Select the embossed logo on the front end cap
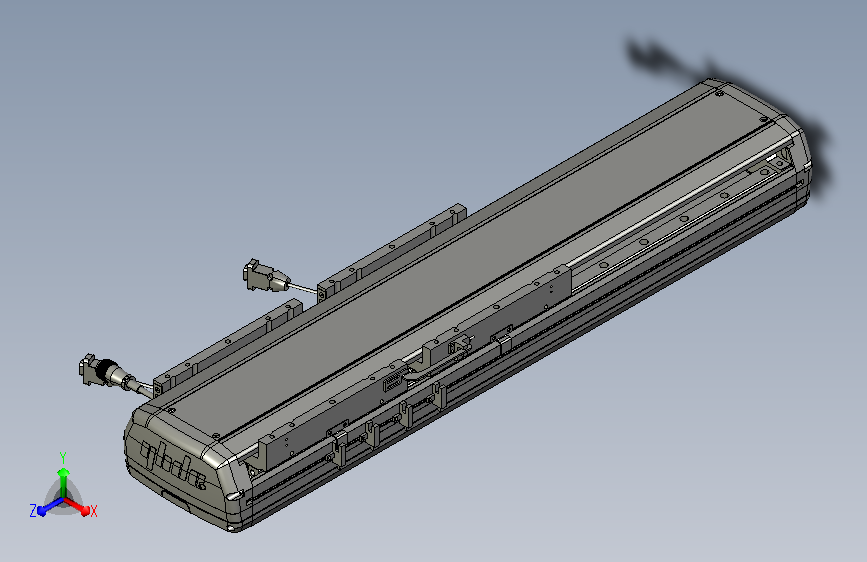 pos(173,465)
